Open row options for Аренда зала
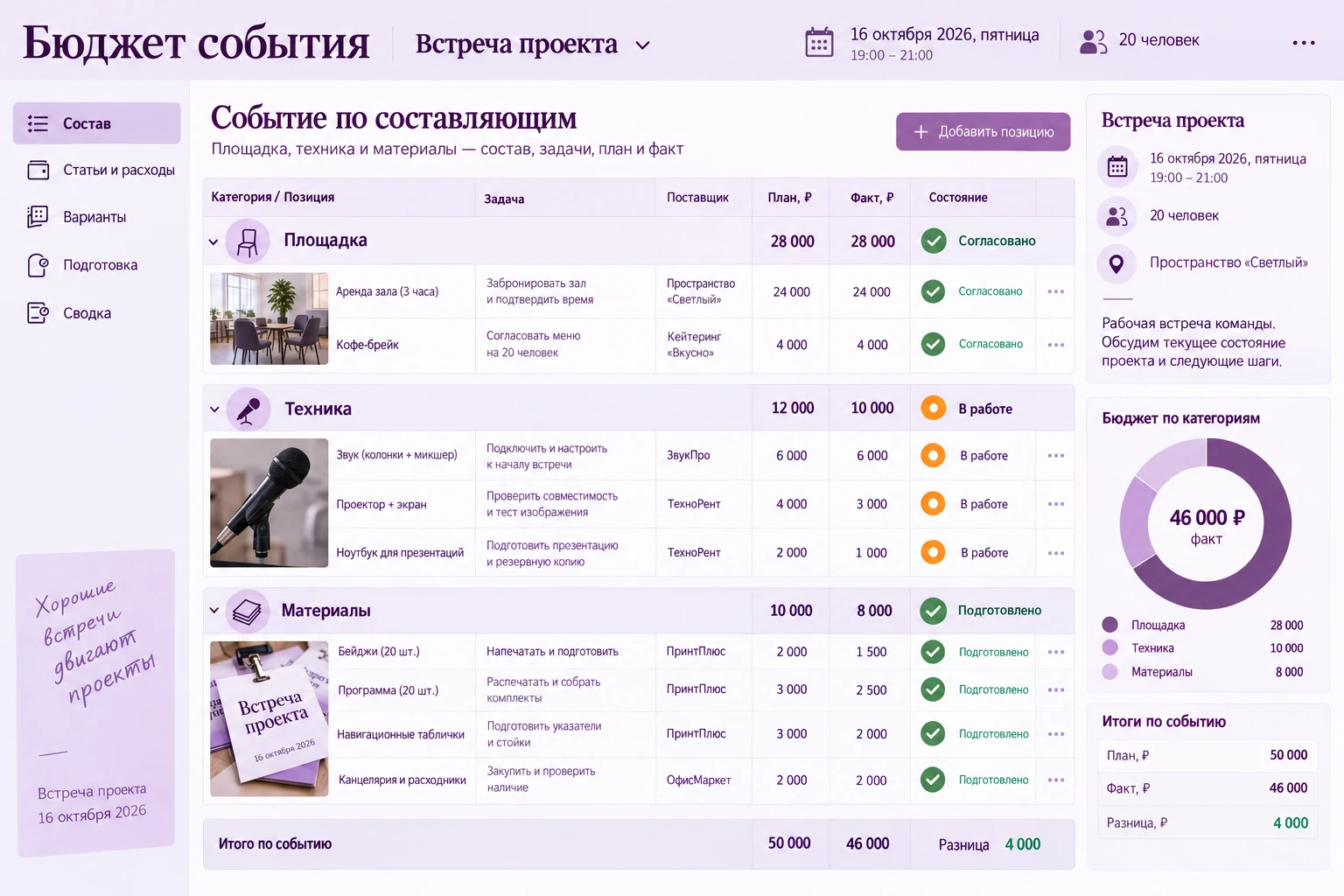This screenshot has width=1344, height=896. pyautogui.click(x=1056, y=291)
